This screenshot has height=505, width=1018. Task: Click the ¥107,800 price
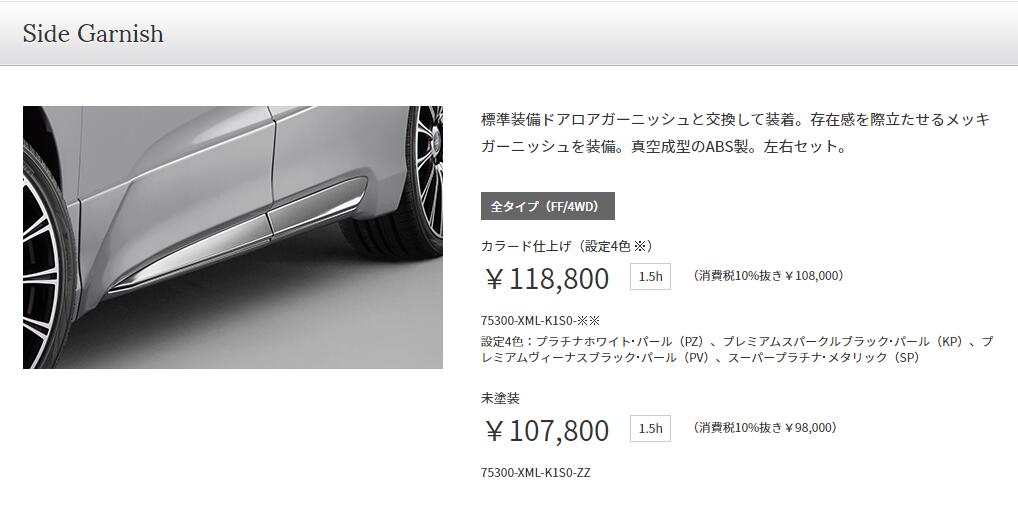point(547,430)
